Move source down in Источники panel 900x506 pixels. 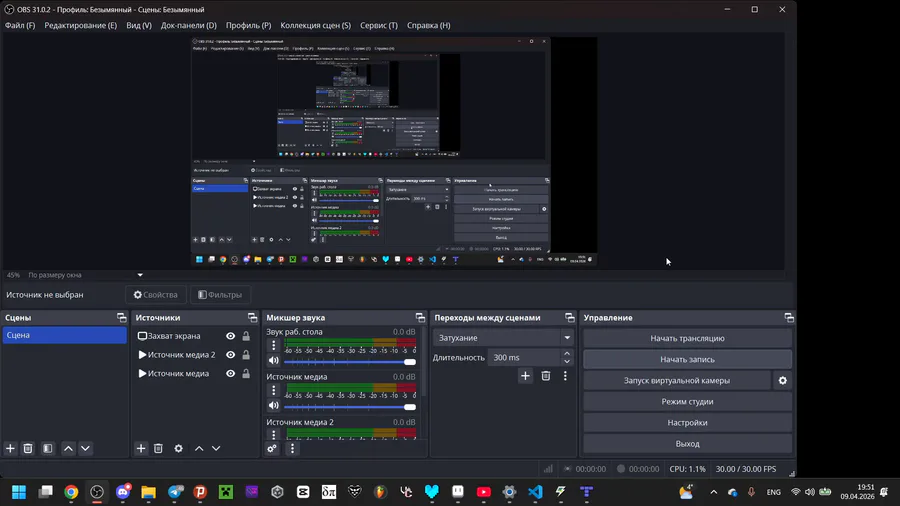click(216, 449)
